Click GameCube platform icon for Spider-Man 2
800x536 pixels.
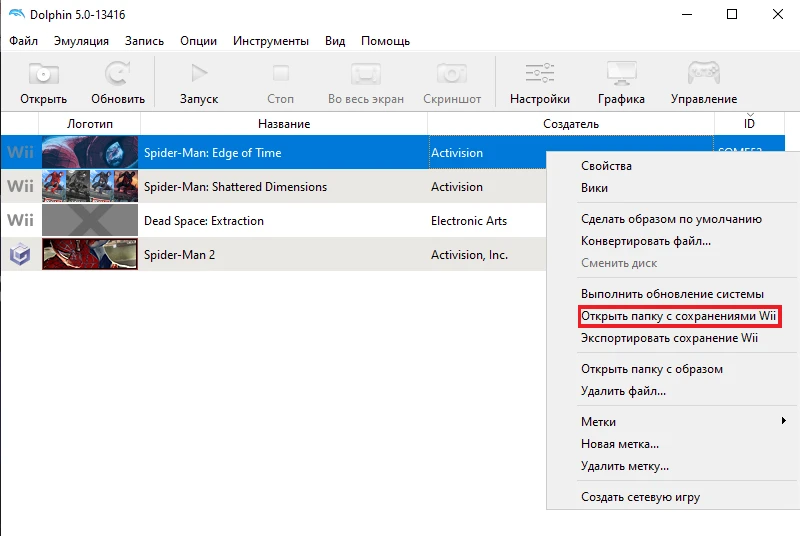click(x=20, y=255)
